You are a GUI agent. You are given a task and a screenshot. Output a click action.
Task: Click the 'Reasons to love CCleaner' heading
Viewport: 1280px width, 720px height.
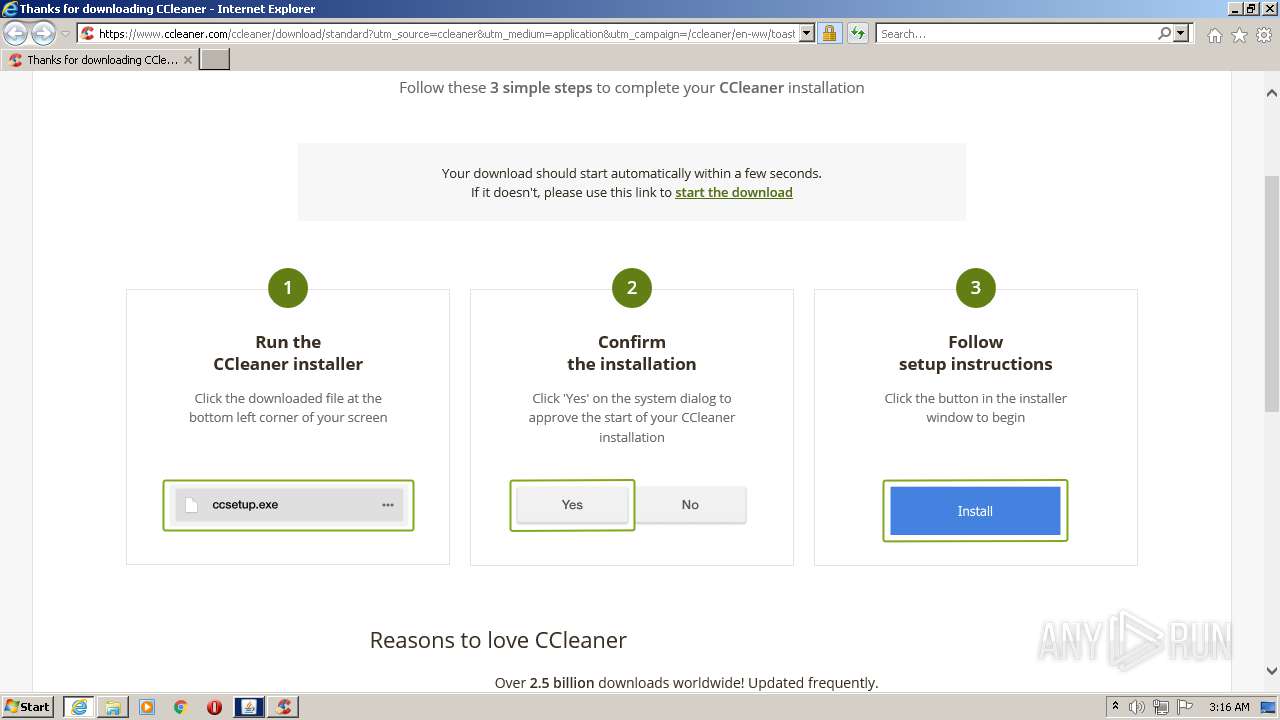[498, 640]
